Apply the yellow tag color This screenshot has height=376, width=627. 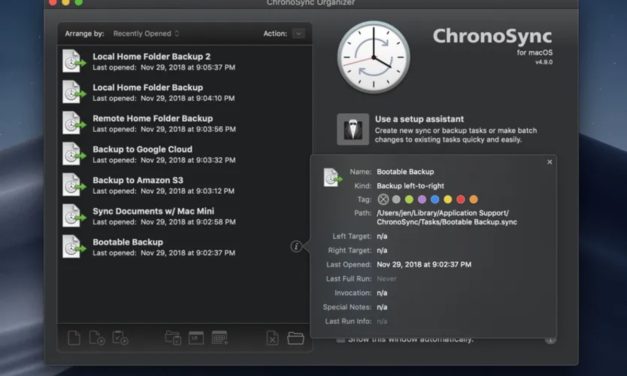coord(448,199)
